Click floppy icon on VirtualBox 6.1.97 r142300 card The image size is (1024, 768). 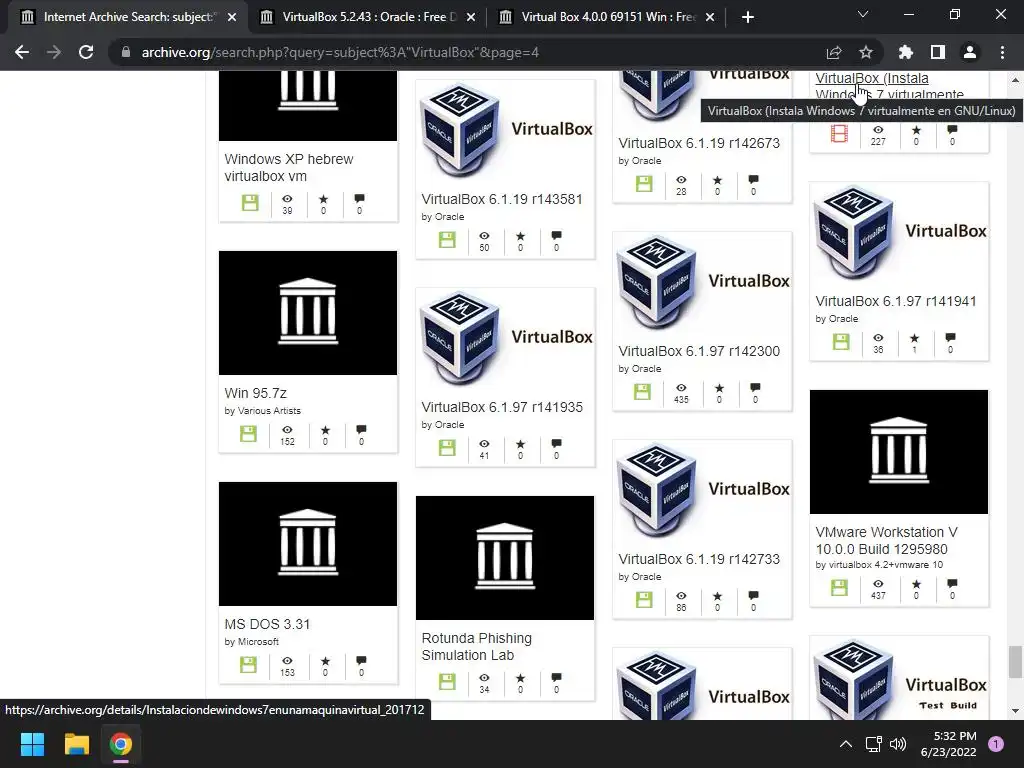pos(643,391)
